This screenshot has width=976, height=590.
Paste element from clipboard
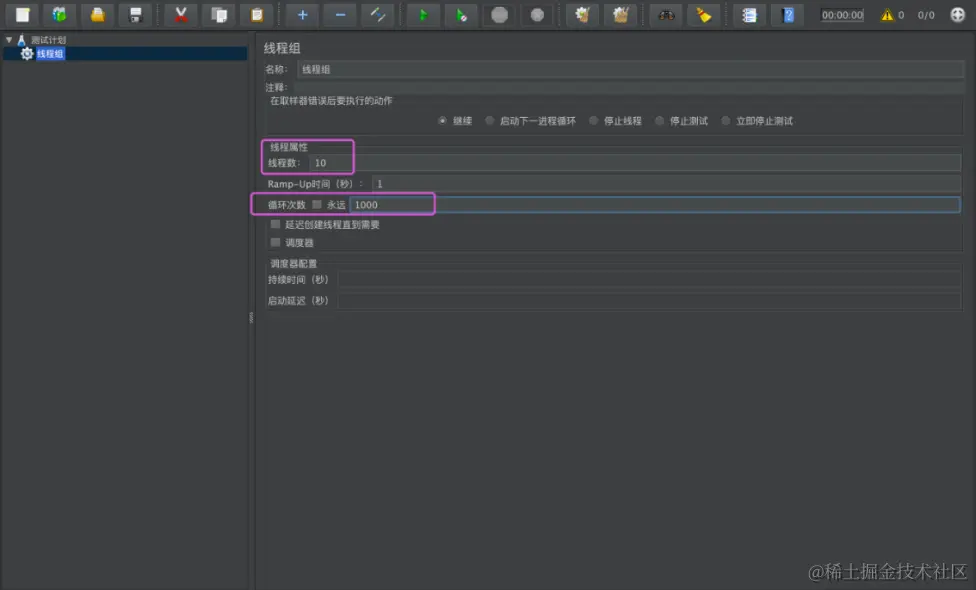pos(257,15)
